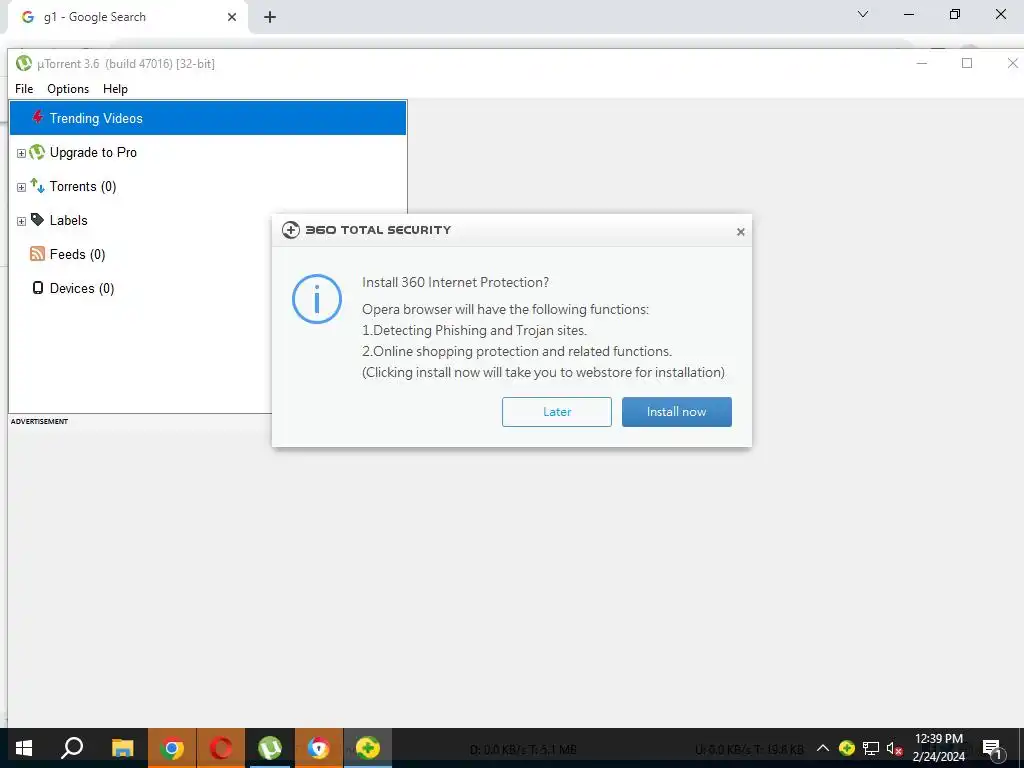Open the multicolor shield app in taskbar
Viewport: 1024px width, 768px height.
[x=319, y=748]
